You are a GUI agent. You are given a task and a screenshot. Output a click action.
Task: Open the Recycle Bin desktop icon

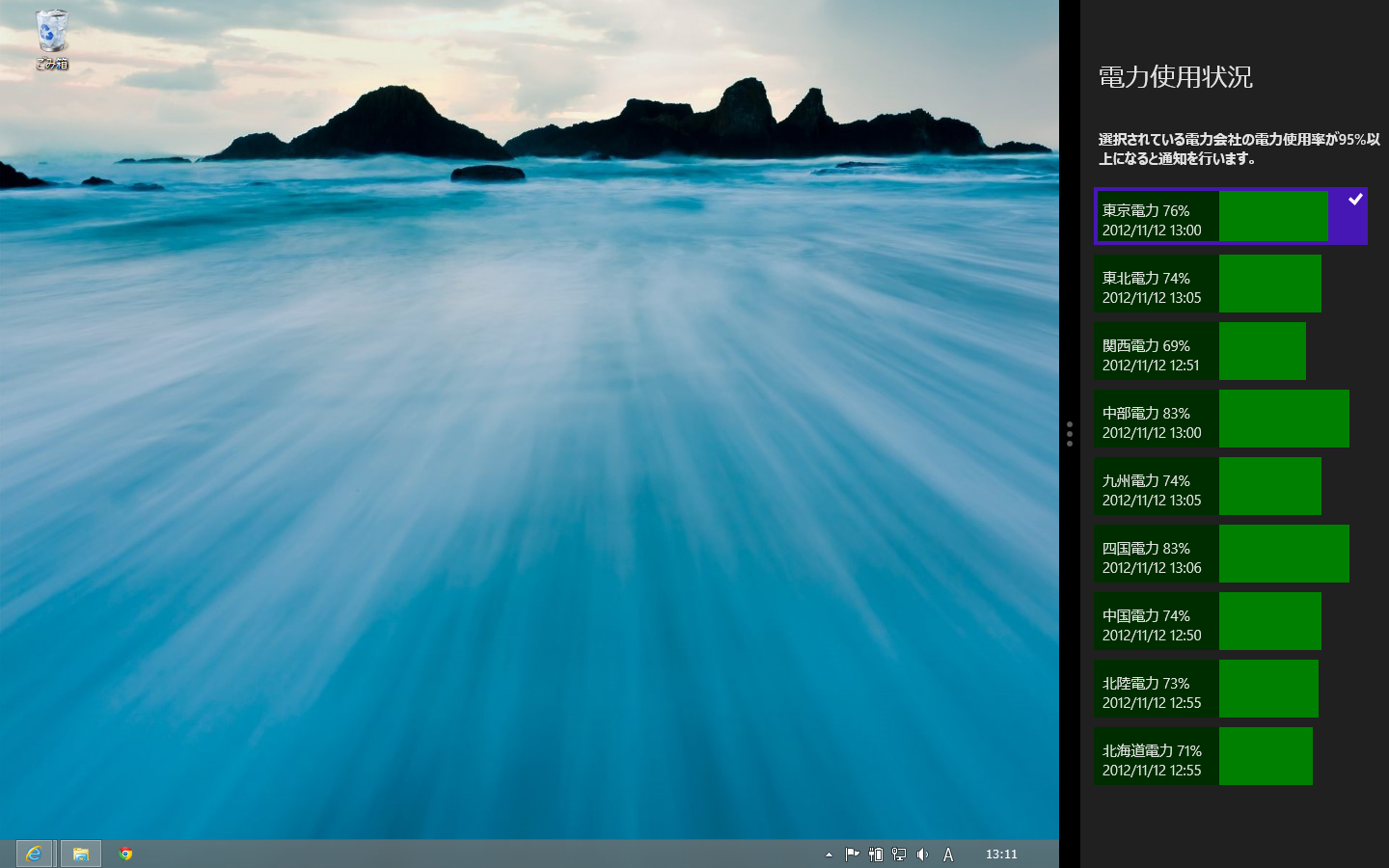point(52,39)
